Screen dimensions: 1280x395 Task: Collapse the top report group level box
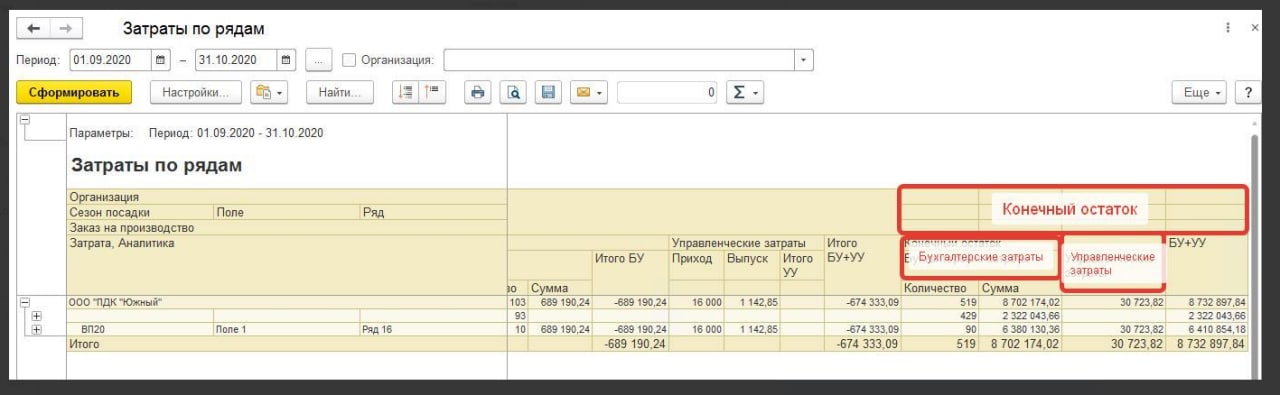[25, 119]
